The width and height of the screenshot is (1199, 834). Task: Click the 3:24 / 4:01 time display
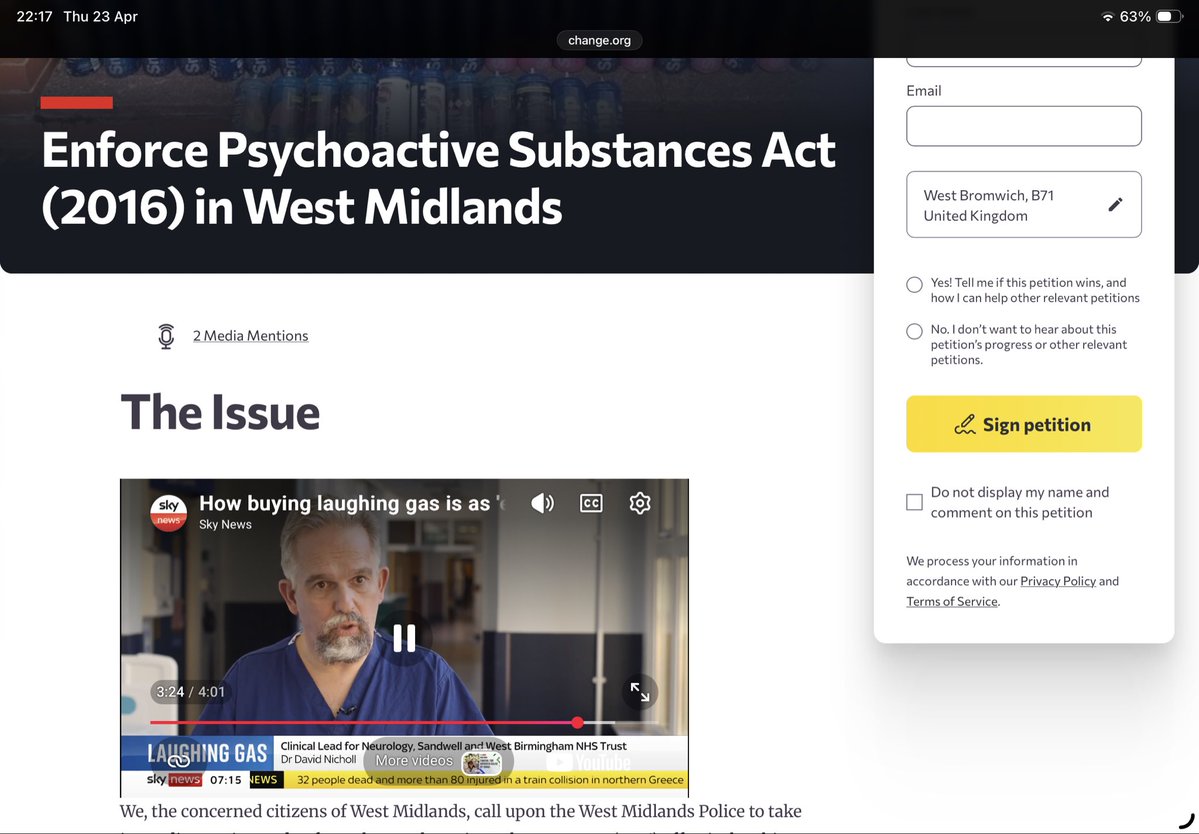pyautogui.click(x=190, y=692)
